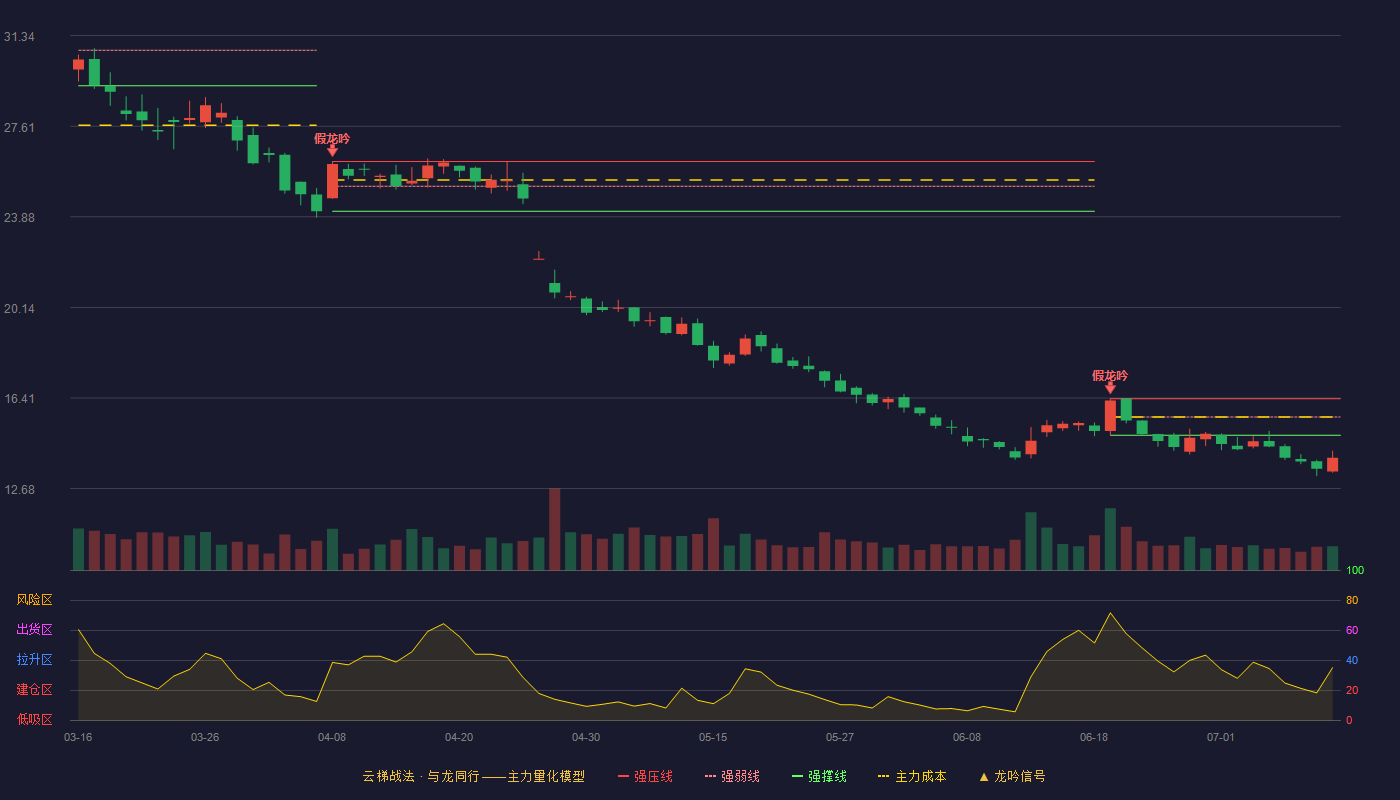Click the 风险区 zone label
The height and width of the screenshot is (800, 1400).
pyautogui.click(x=34, y=600)
